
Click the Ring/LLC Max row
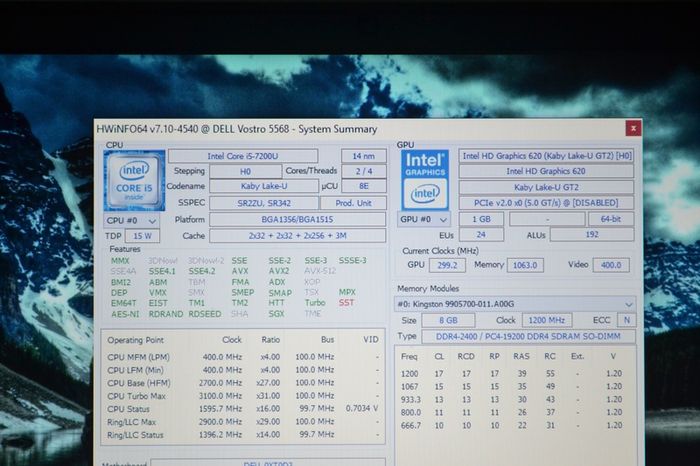point(243,422)
